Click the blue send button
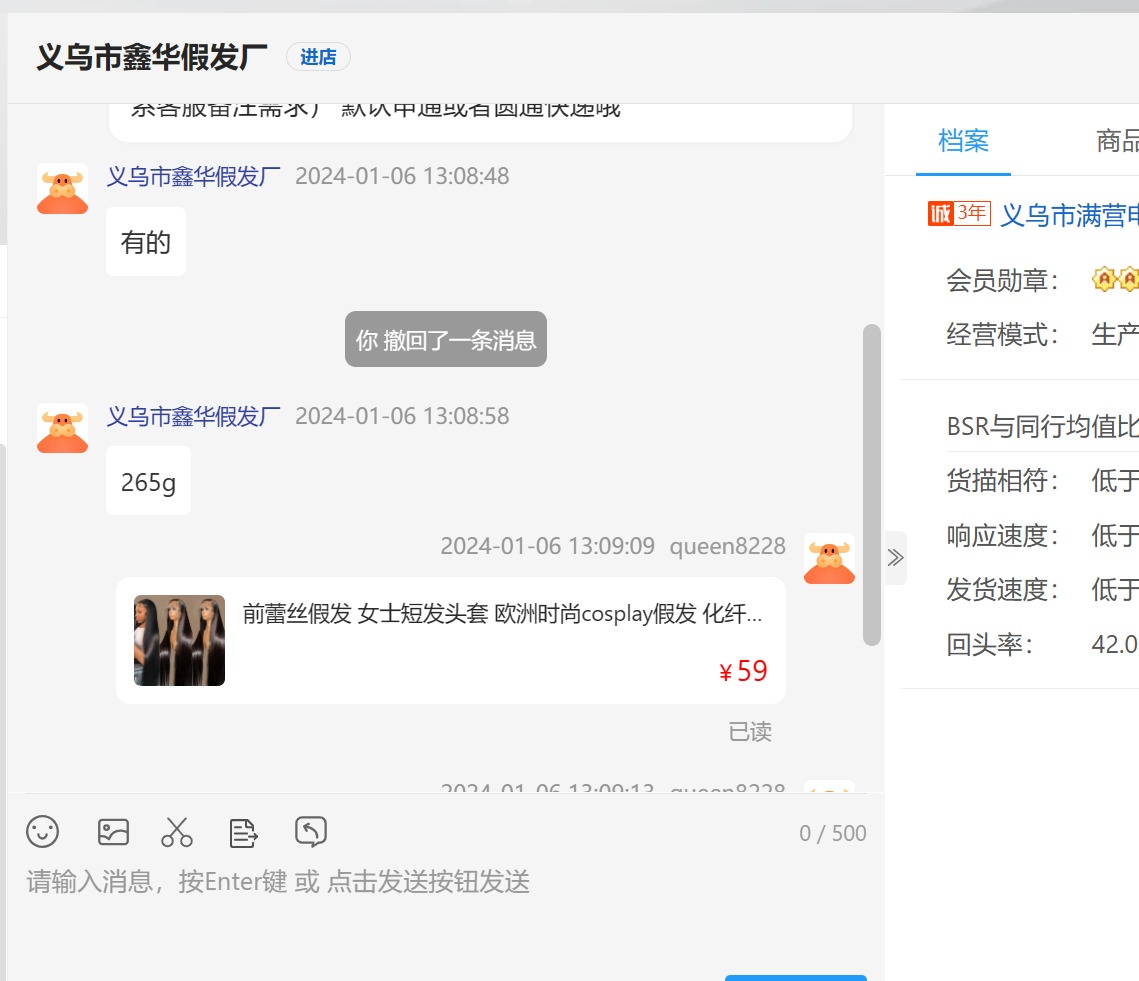The image size is (1139, 981). coord(795,976)
